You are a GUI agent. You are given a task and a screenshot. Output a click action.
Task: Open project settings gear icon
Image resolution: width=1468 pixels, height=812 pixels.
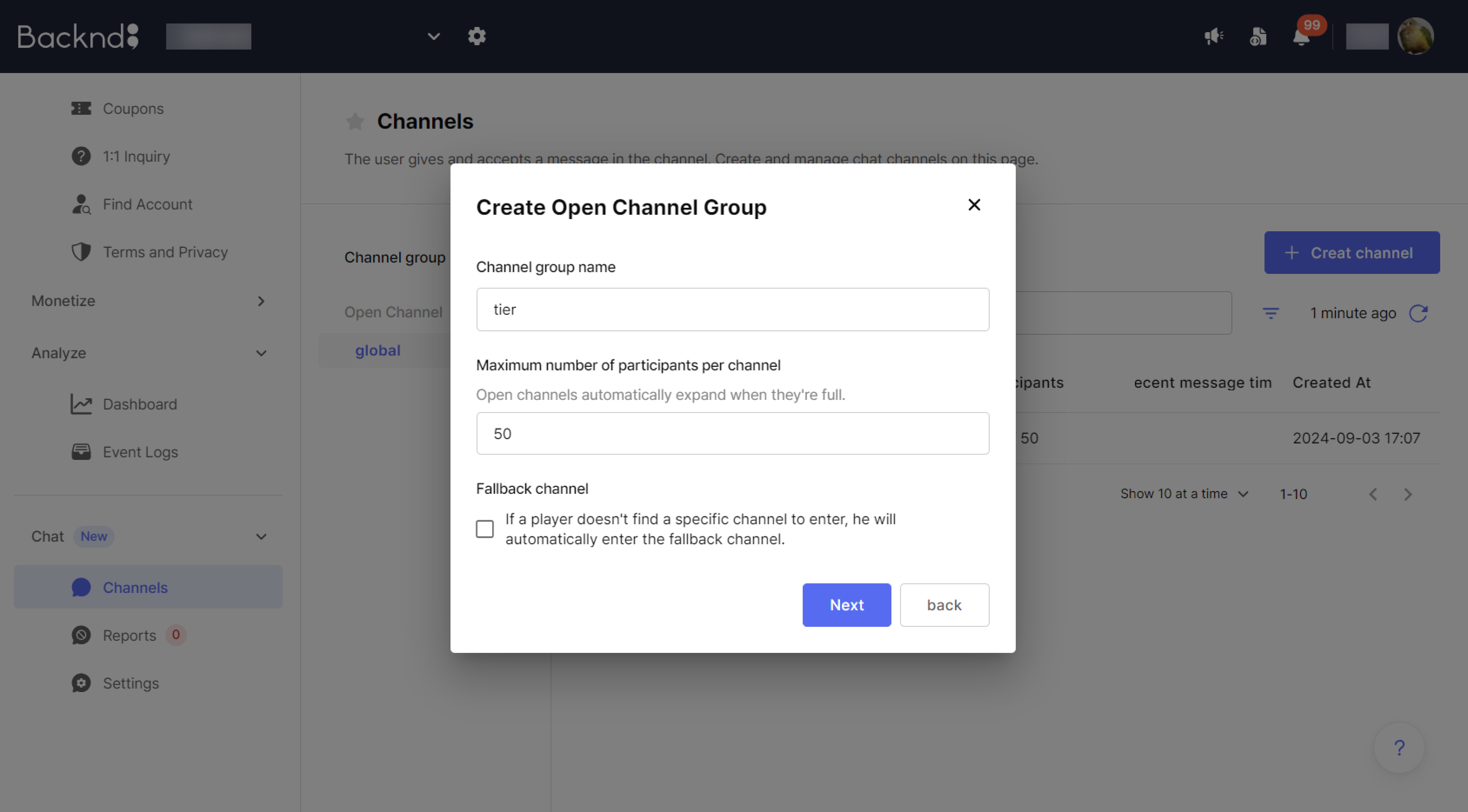click(x=477, y=37)
